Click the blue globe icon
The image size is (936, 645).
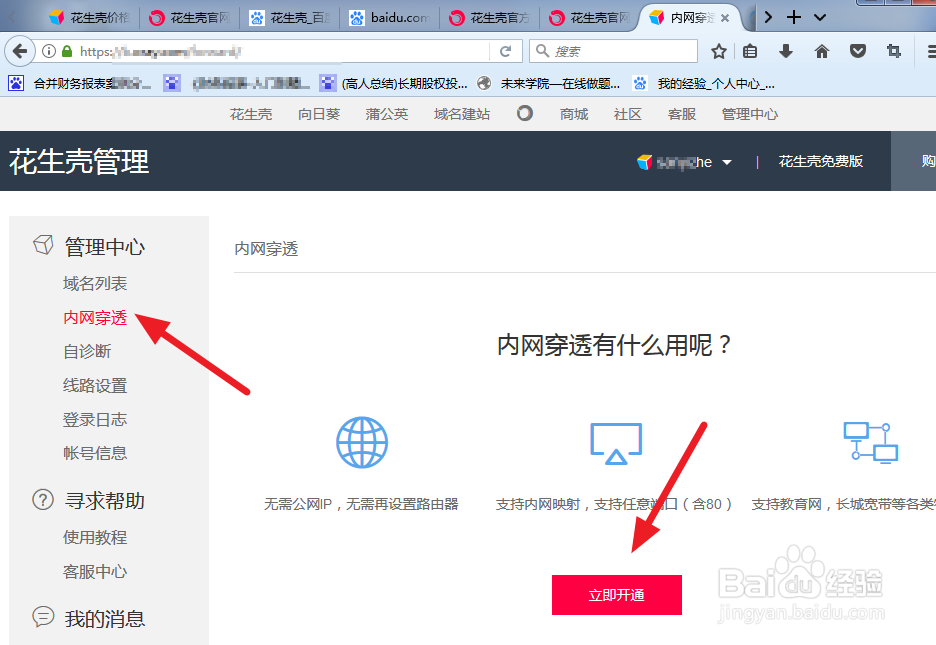pos(362,442)
